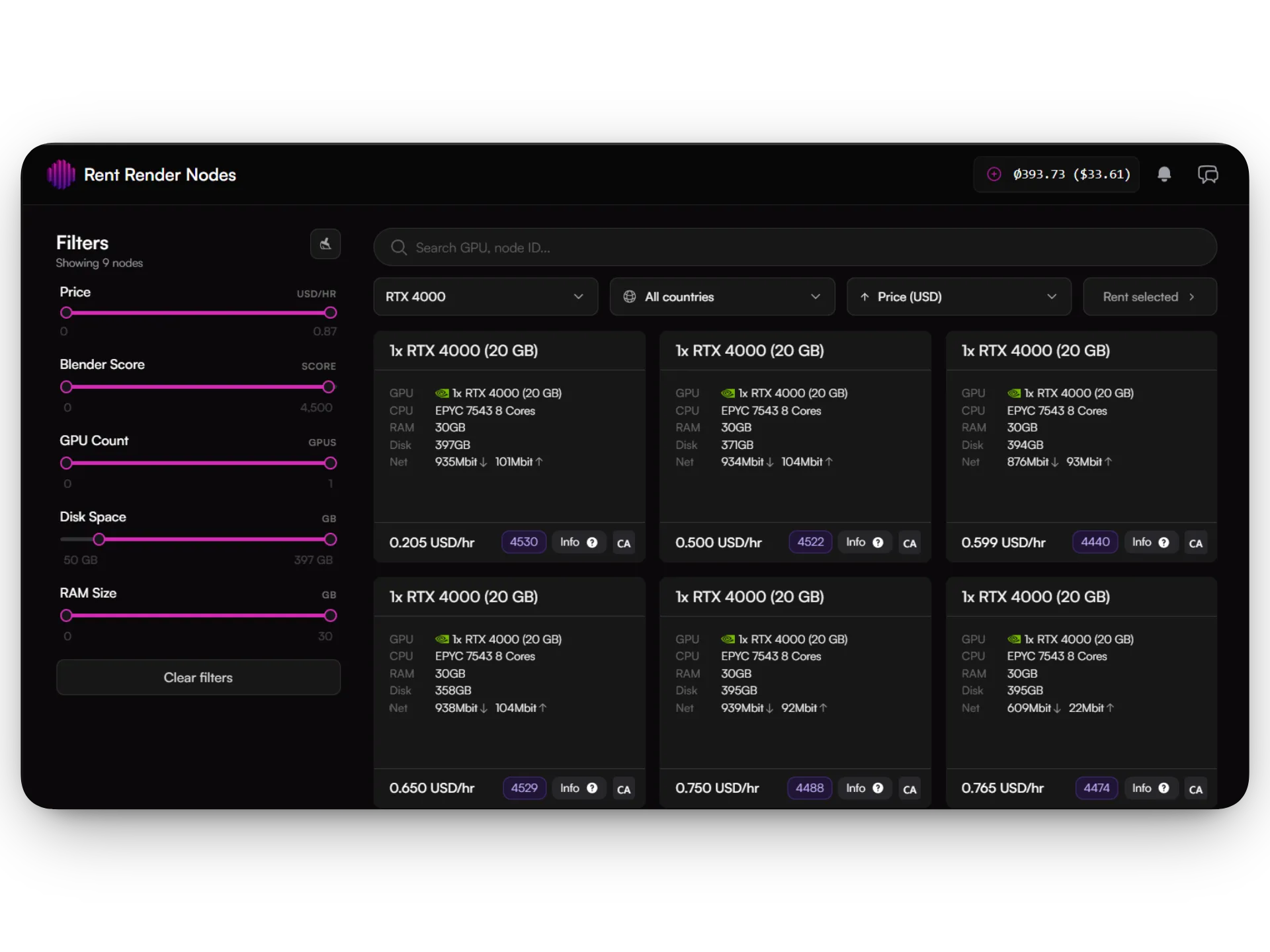1270x952 pixels.
Task: Select the node card priced 0.205 USD/hr
Action: click(509, 447)
